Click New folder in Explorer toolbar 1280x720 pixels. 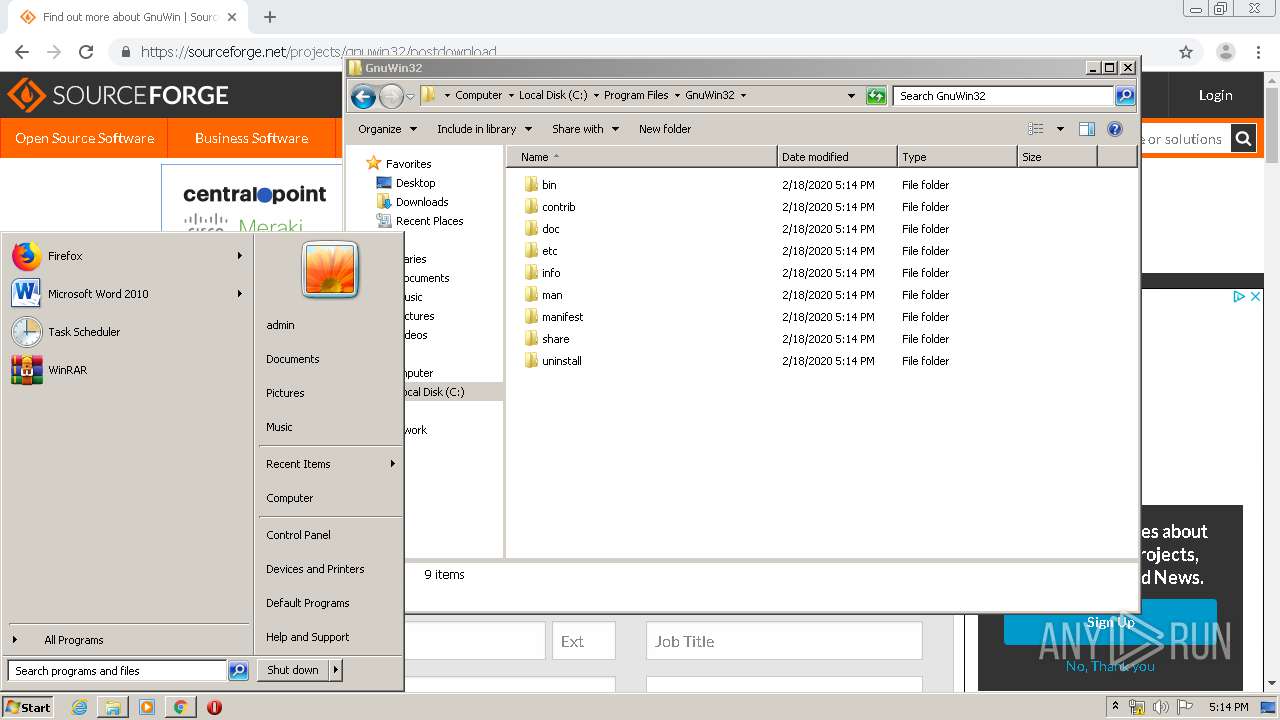(665, 129)
